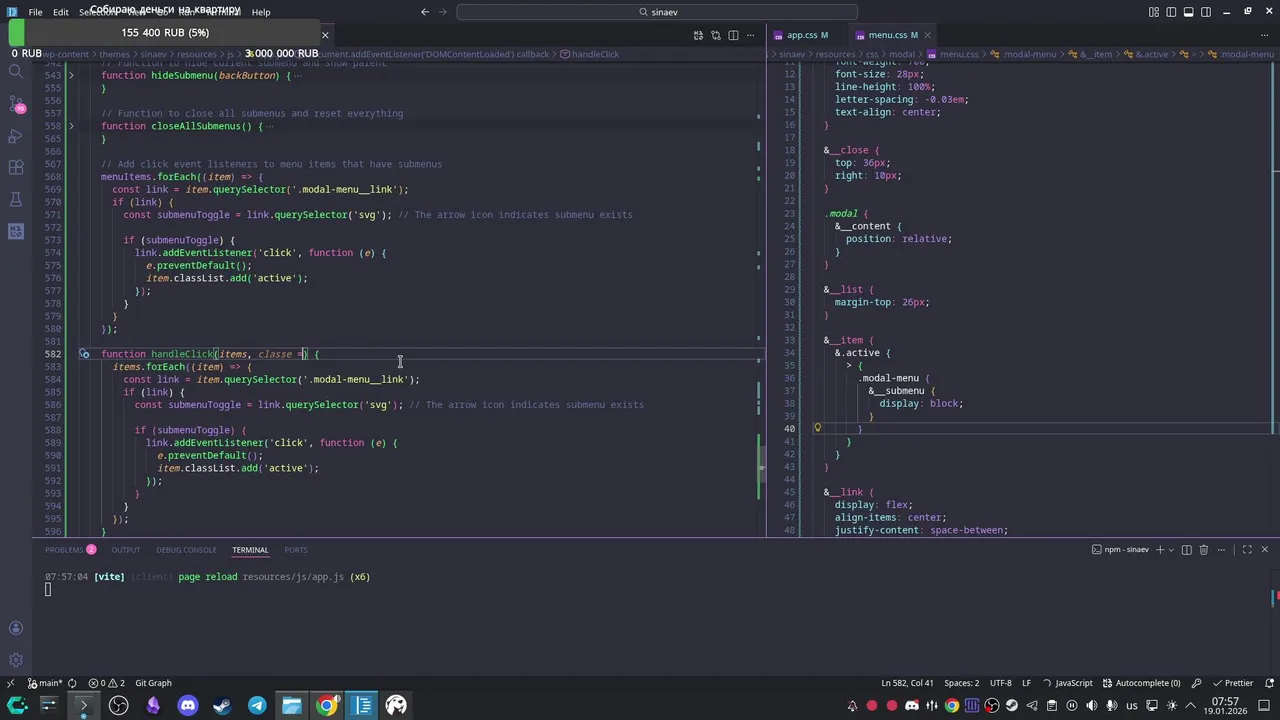Open the Search view in activity bar
Image resolution: width=1280 pixels, height=720 pixels.
point(15,71)
